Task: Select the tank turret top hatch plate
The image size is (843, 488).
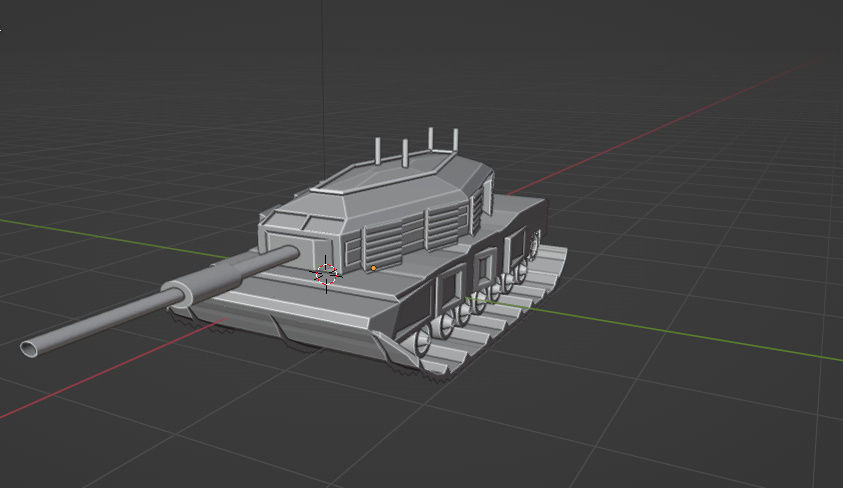Action: pyautogui.click(x=382, y=170)
